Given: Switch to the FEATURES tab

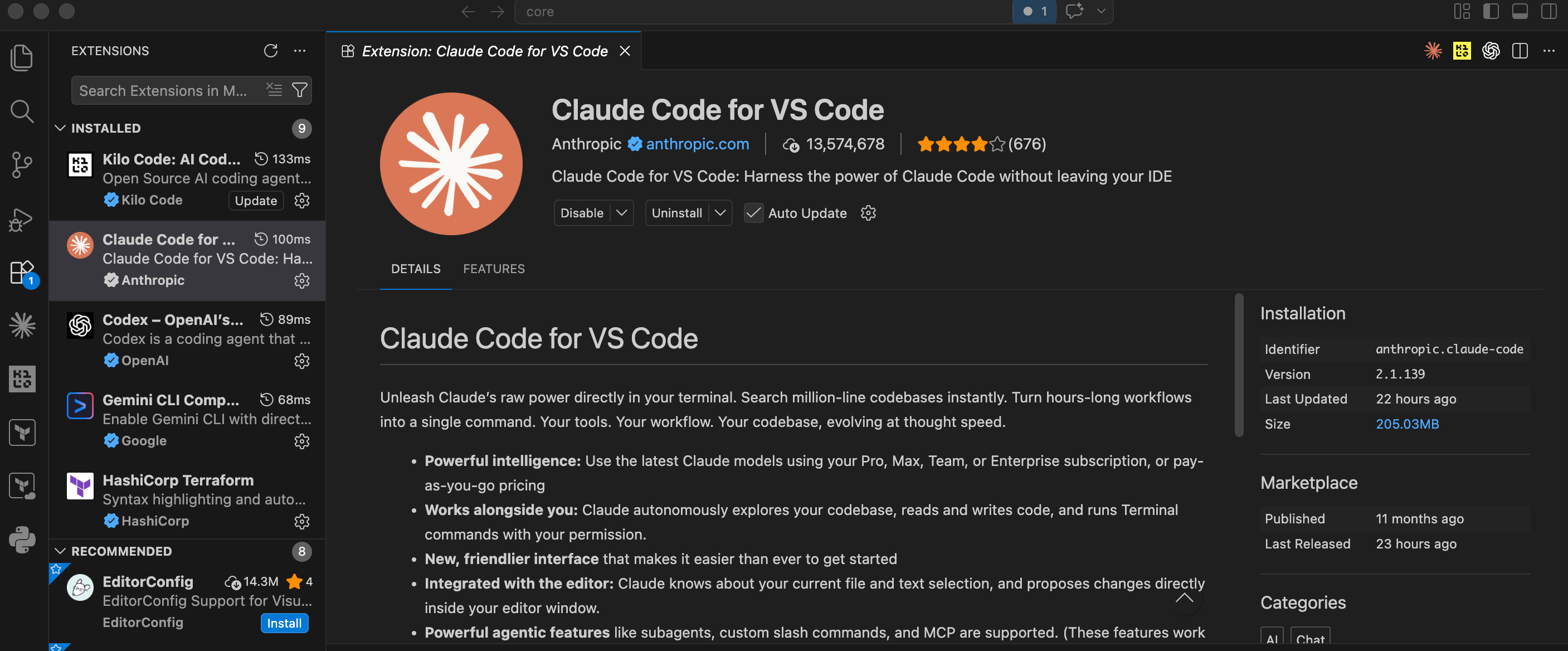Looking at the screenshot, I should tap(494, 269).
